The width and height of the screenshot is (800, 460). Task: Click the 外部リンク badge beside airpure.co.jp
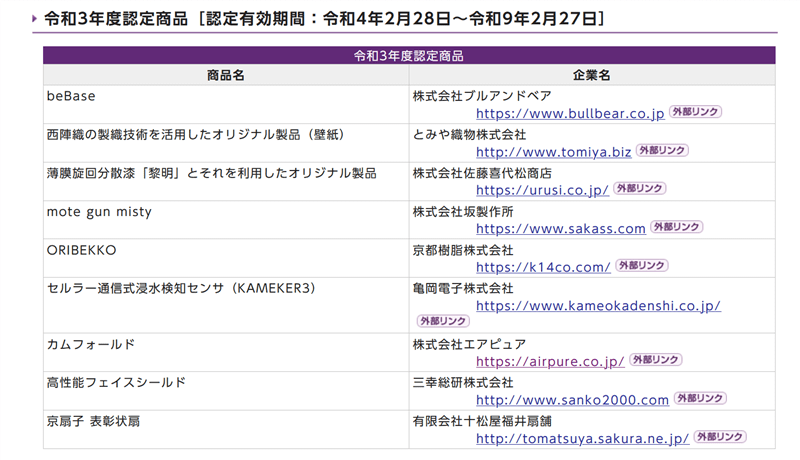tap(656, 360)
